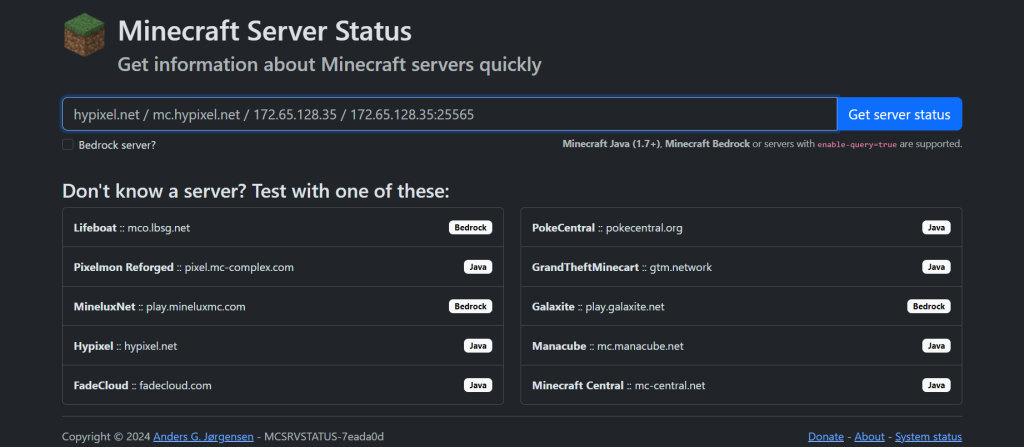The height and width of the screenshot is (447, 1024).
Task: Click the Minecraft grass block logo
Action: (84, 35)
